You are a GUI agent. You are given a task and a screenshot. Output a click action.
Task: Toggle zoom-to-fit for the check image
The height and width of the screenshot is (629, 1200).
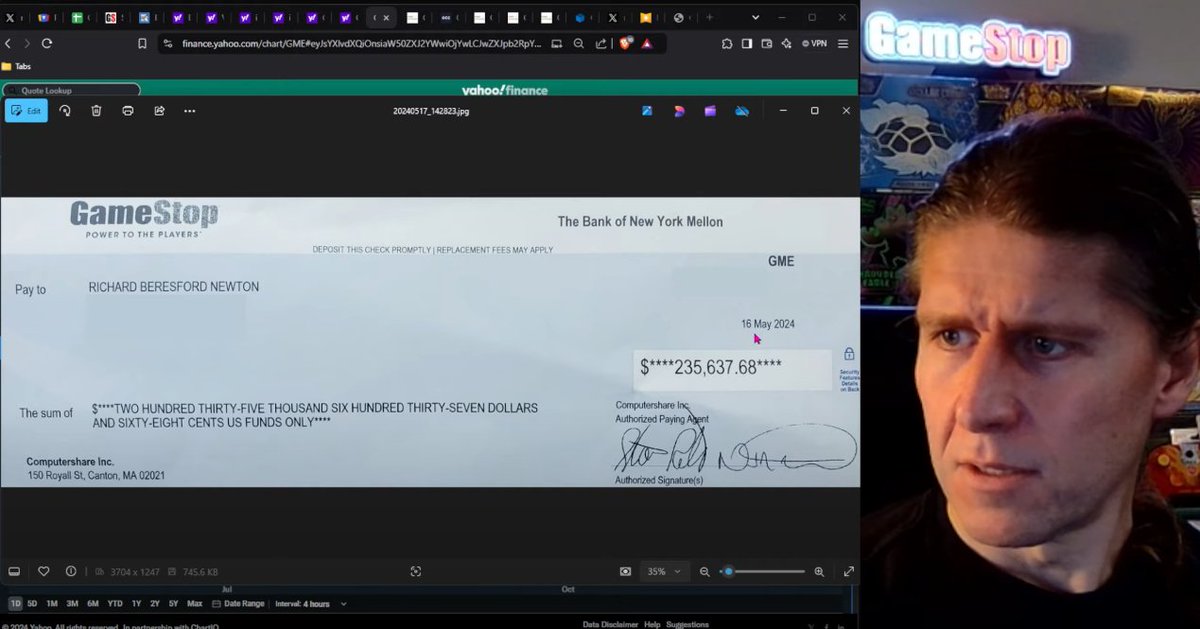(x=416, y=571)
